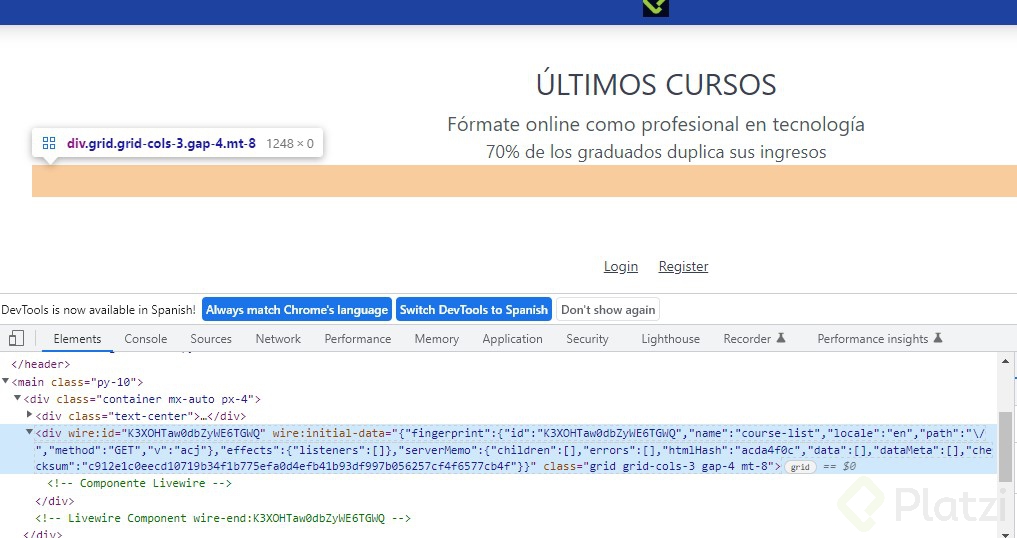
Task: Click the 70% de los graduados text
Action: coord(656,152)
